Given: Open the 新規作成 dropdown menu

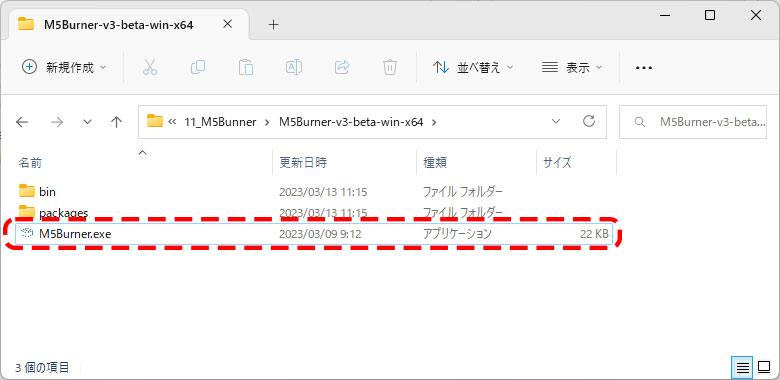Looking at the screenshot, I should pos(65,67).
